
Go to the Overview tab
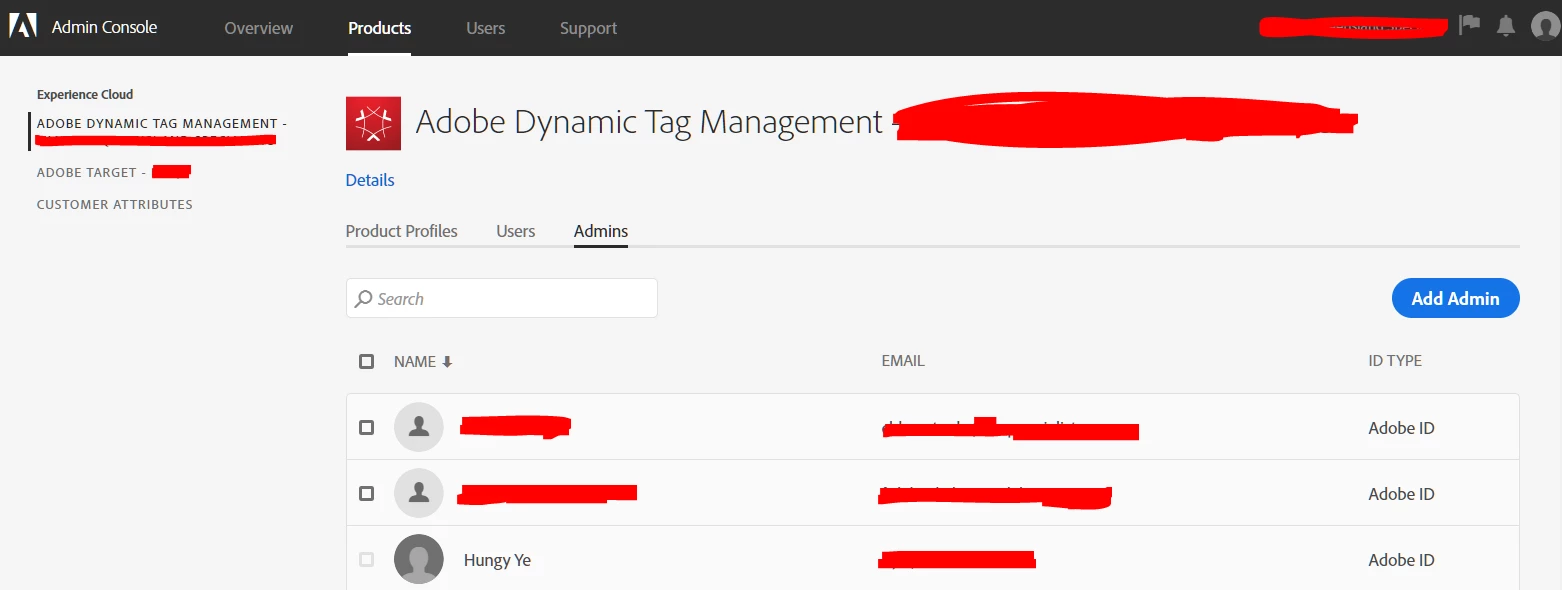coord(259,28)
